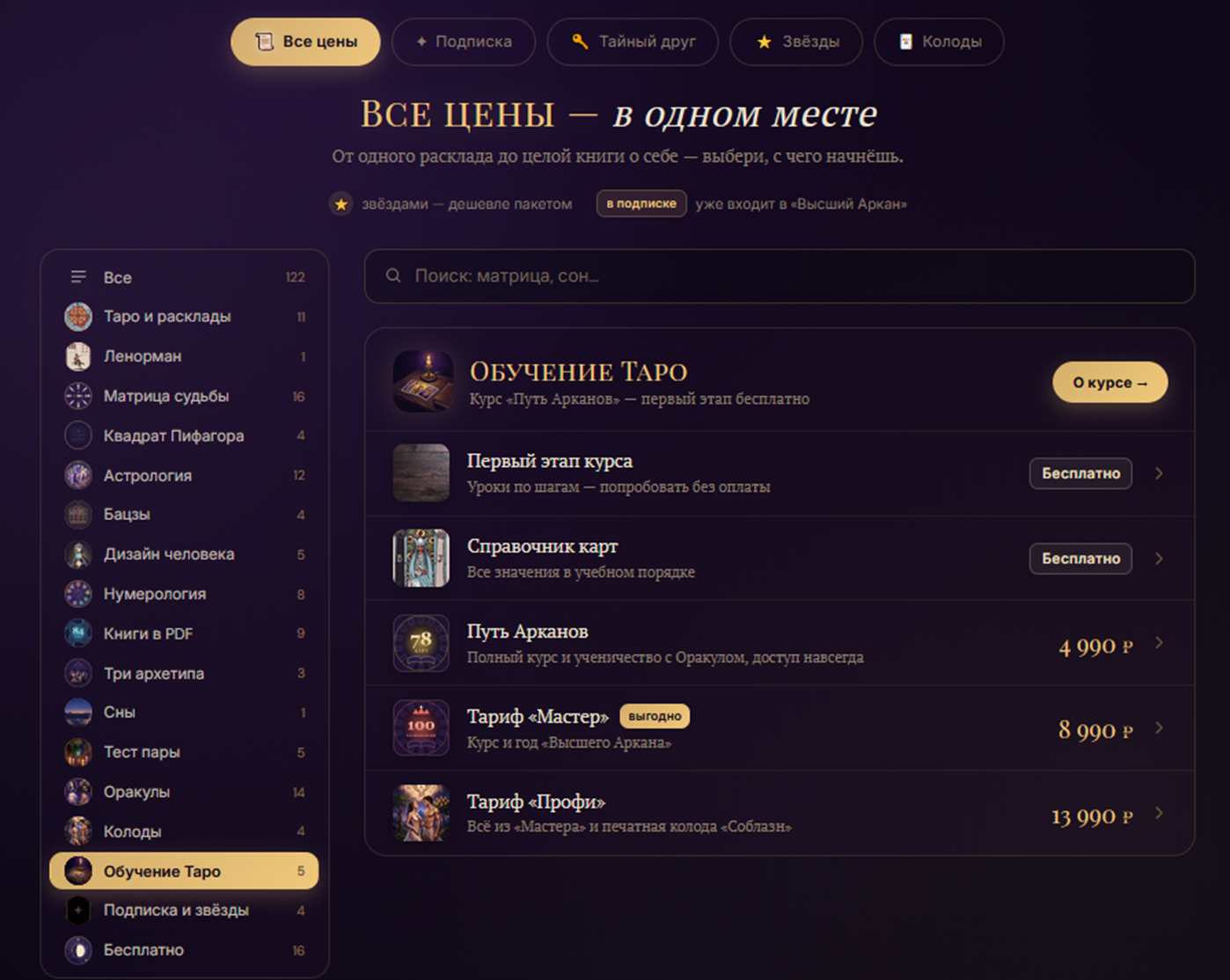Click the Матрица судьбы category icon
Image resolution: width=1230 pixels, height=980 pixels.
[x=78, y=396]
